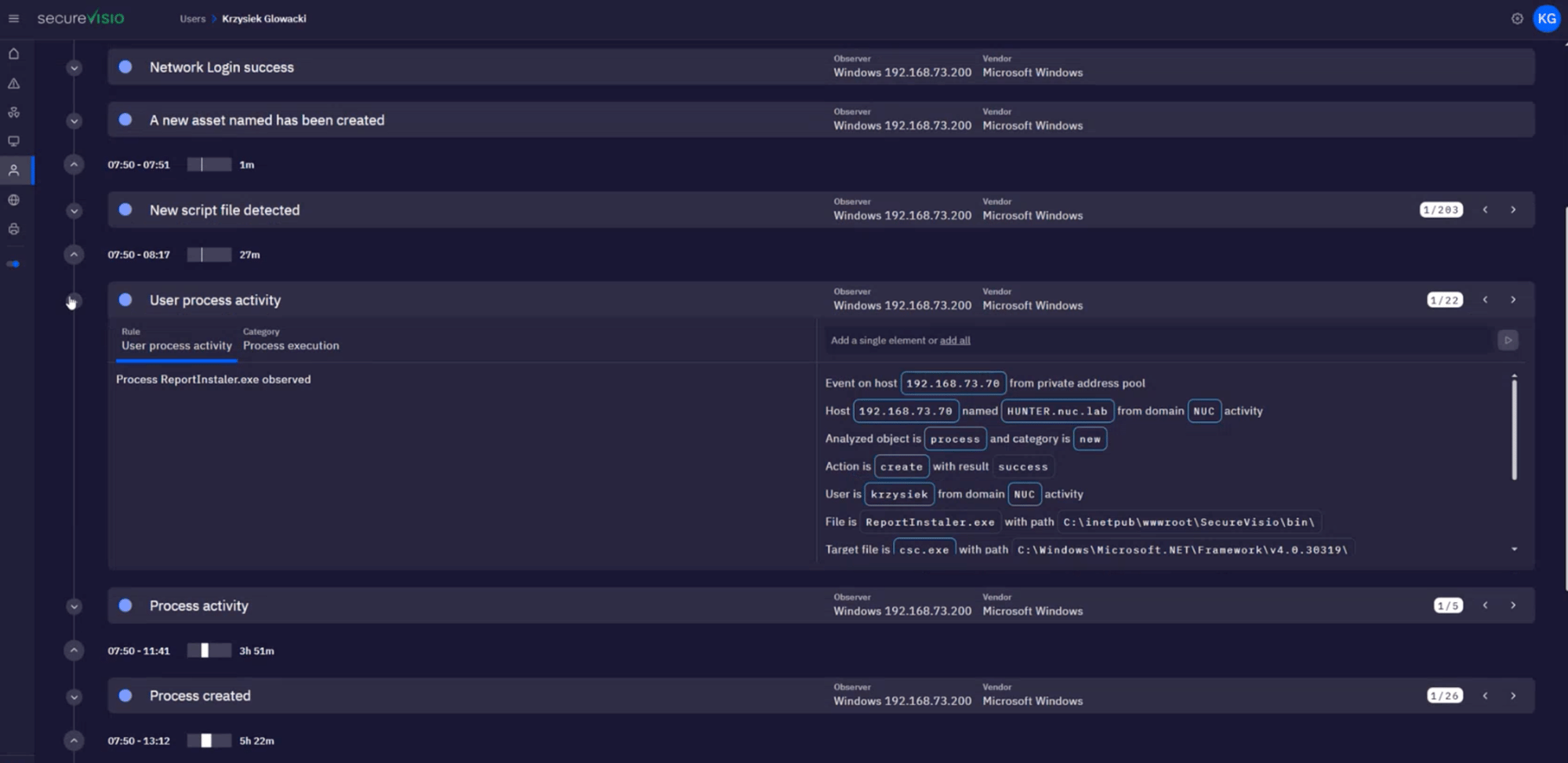Open settings gear in top bar
The image size is (1568, 763).
1517,19
